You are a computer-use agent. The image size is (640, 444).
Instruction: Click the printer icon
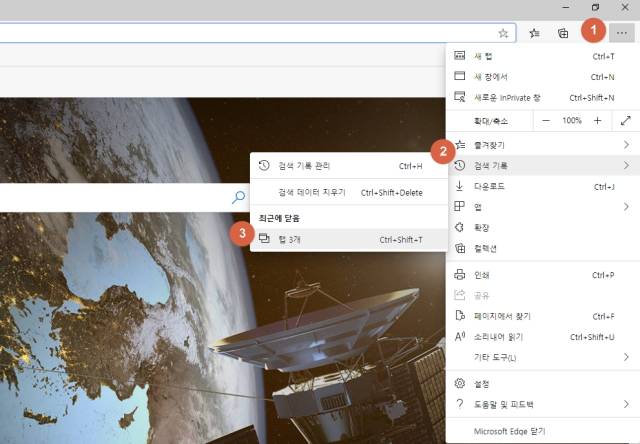(x=460, y=275)
